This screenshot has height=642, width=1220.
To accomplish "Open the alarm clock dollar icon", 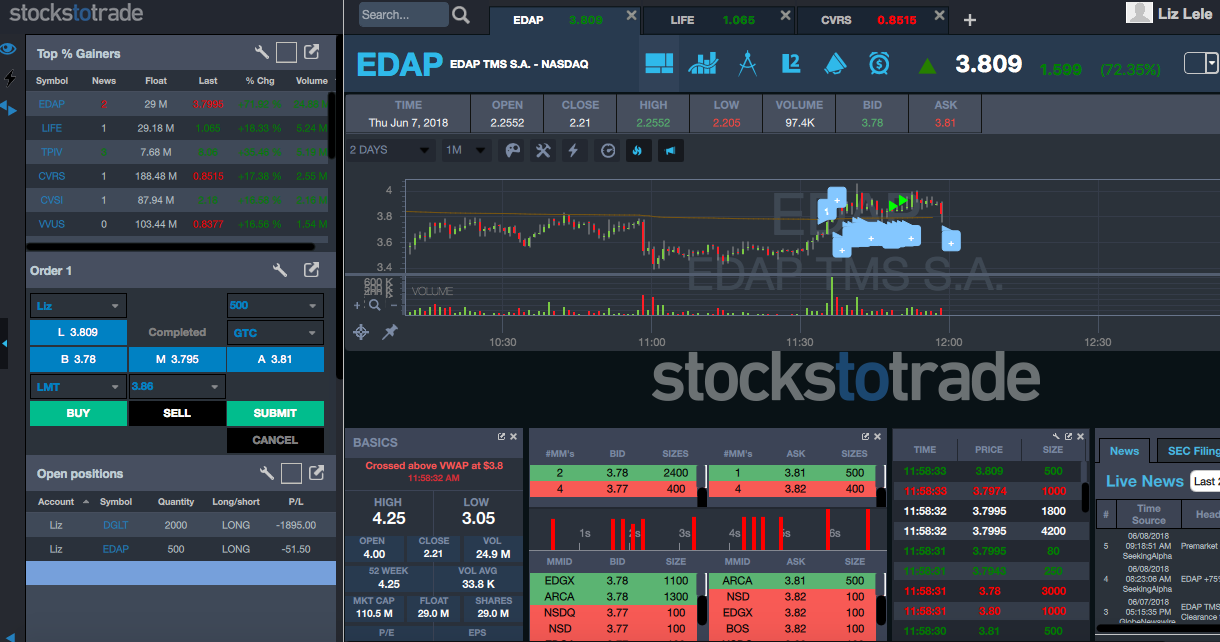I will coord(879,64).
